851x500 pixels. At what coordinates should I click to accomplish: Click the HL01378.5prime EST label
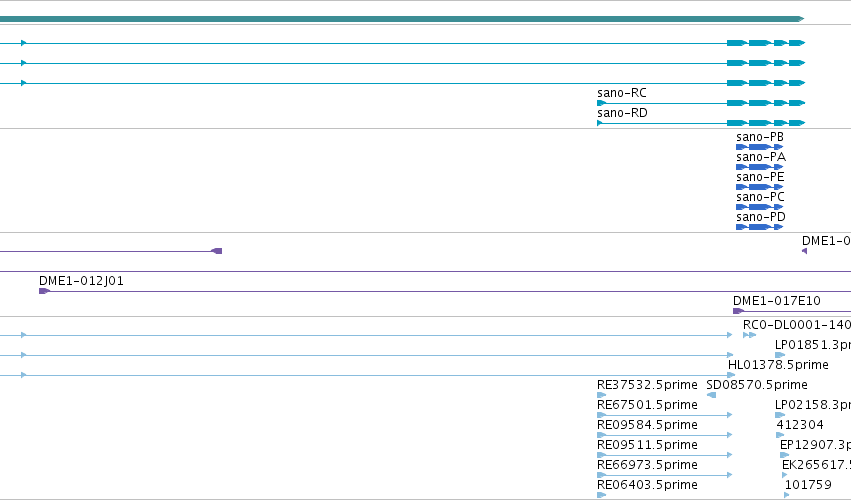(x=778, y=365)
